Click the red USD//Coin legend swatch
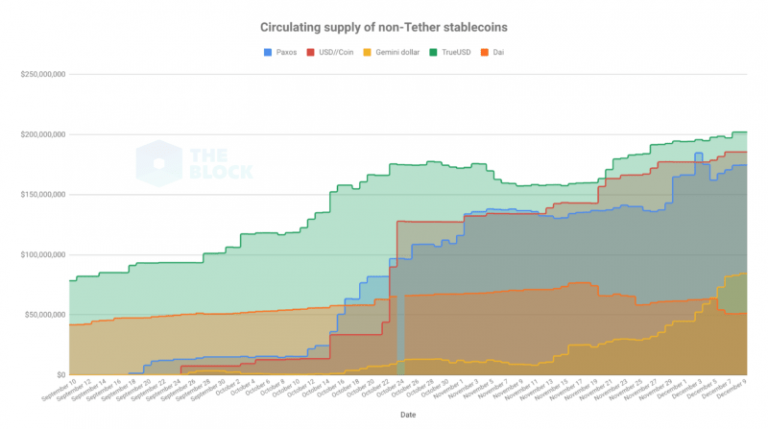 (x=311, y=52)
